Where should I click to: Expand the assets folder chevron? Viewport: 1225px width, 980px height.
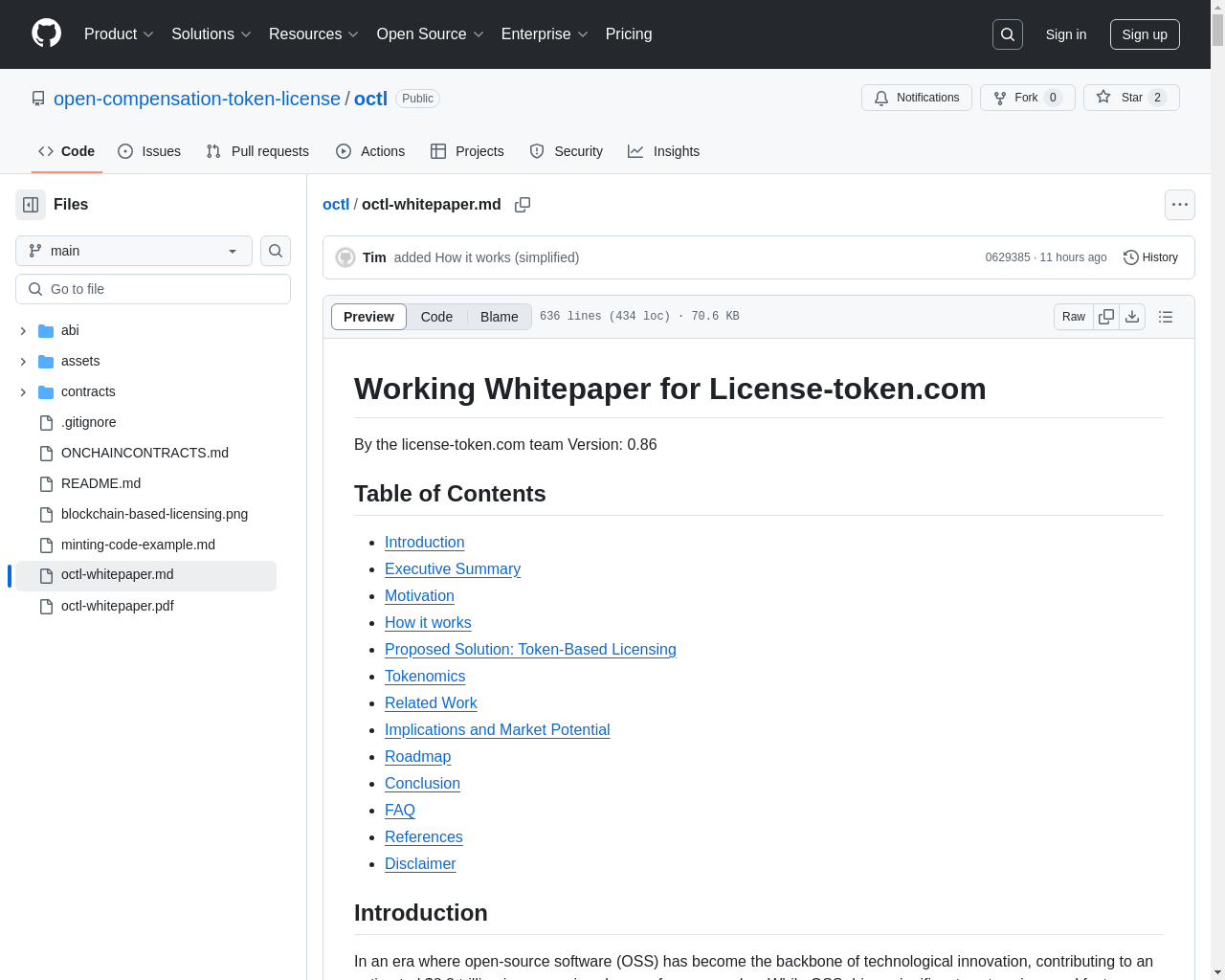[23, 361]
